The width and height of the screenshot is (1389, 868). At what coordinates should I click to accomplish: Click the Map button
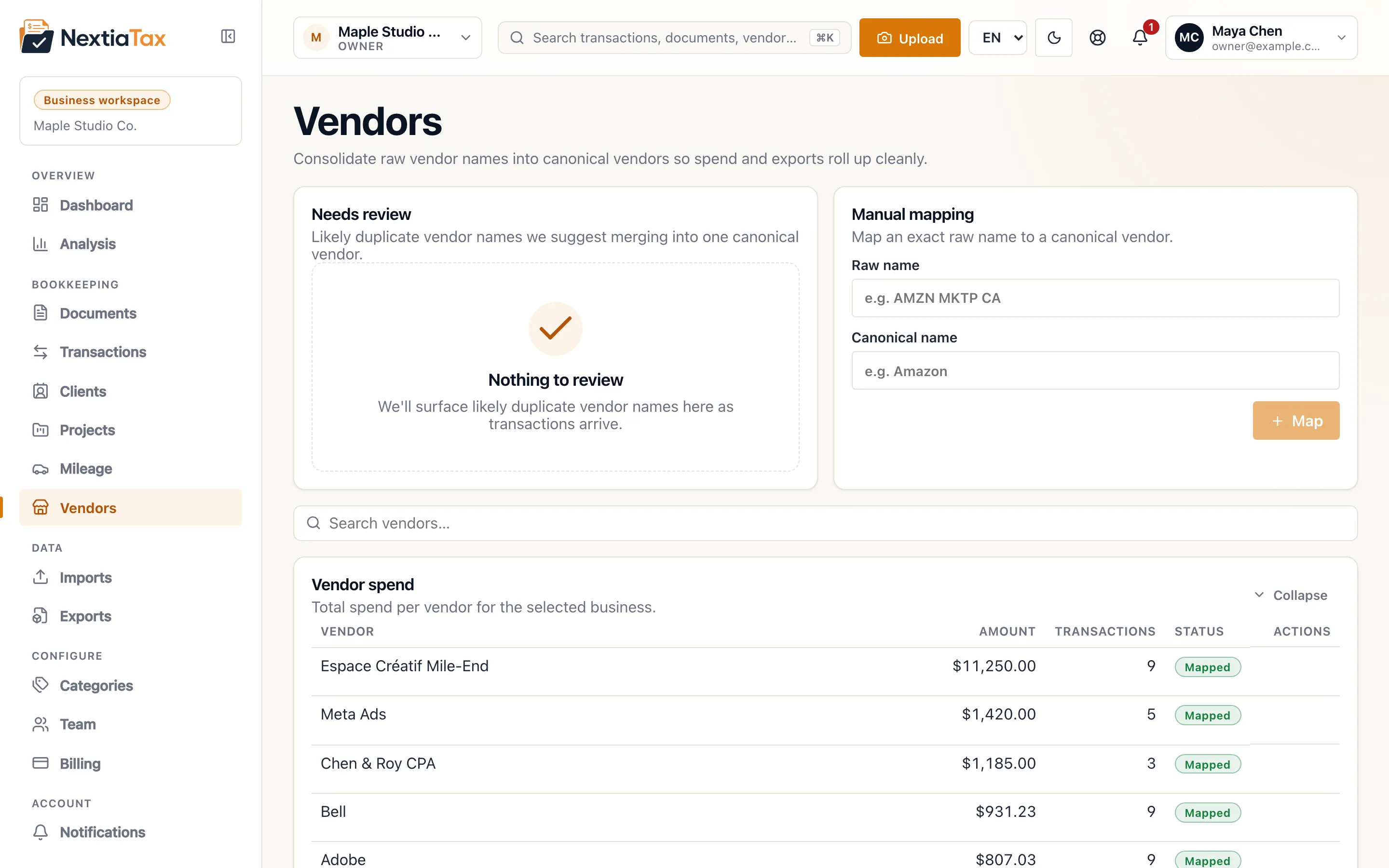pyautogui.click(x=1296, y=421)
